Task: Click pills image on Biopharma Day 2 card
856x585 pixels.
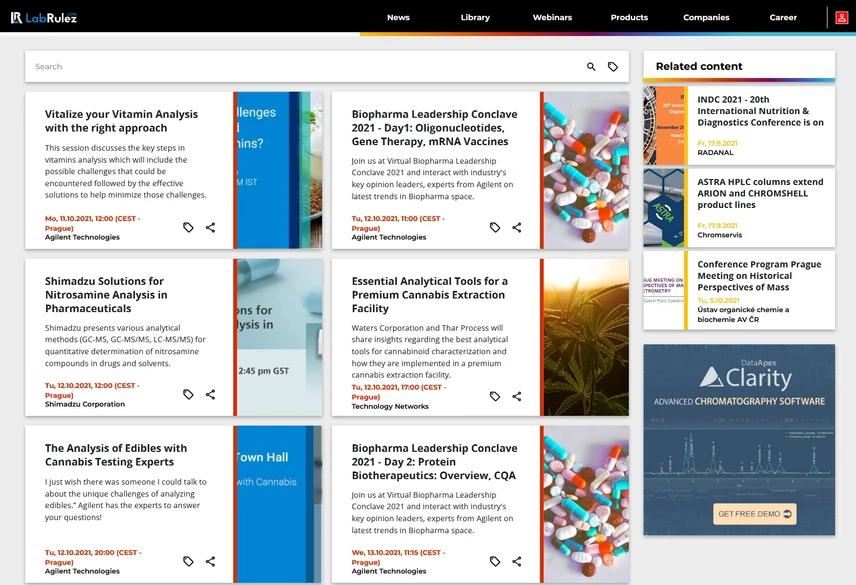Action: tap(586, 504)
